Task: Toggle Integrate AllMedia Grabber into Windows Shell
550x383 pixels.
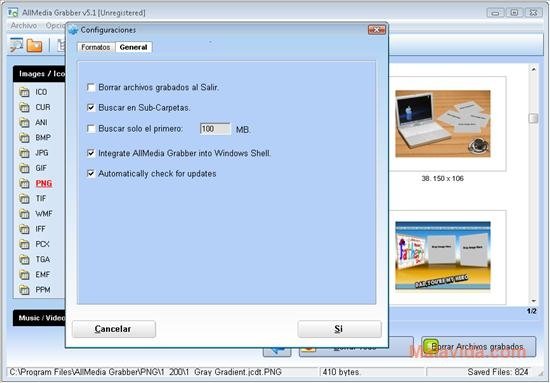Action: [x=91, y=153]
